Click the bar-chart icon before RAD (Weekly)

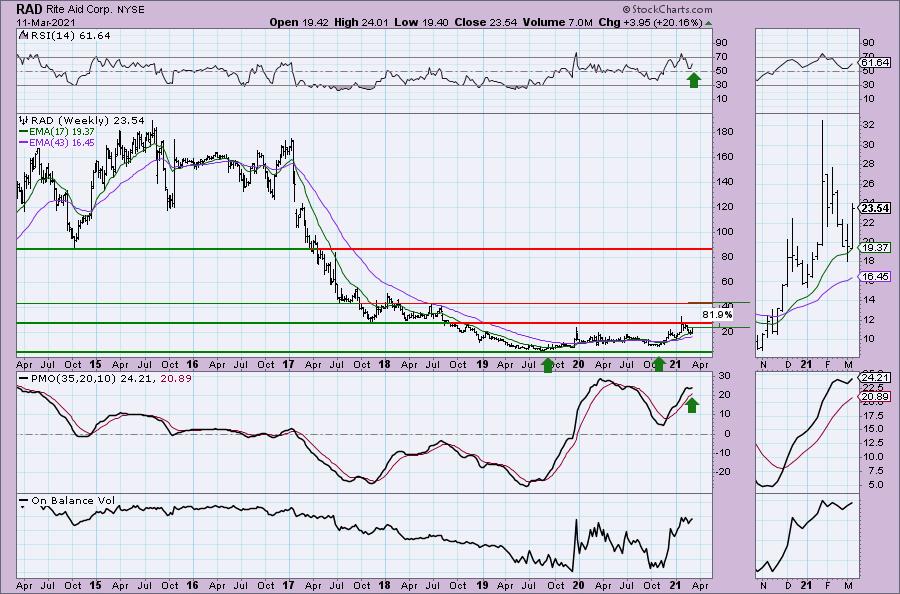(24, 121)
